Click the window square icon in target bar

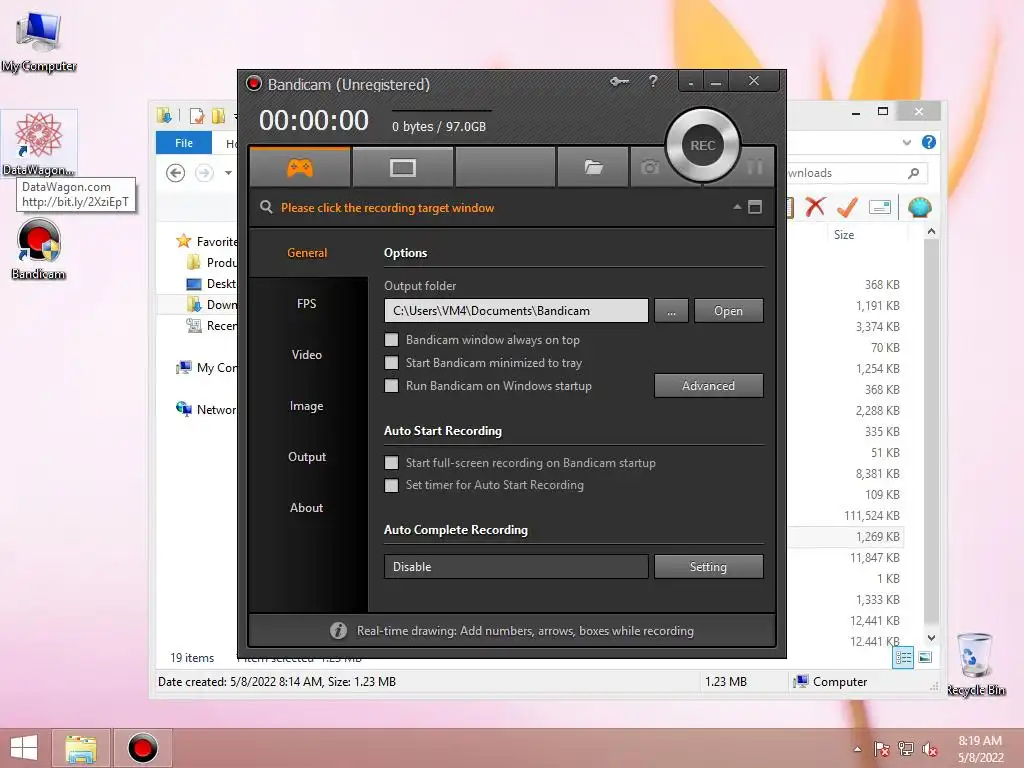tap(755, 207)
